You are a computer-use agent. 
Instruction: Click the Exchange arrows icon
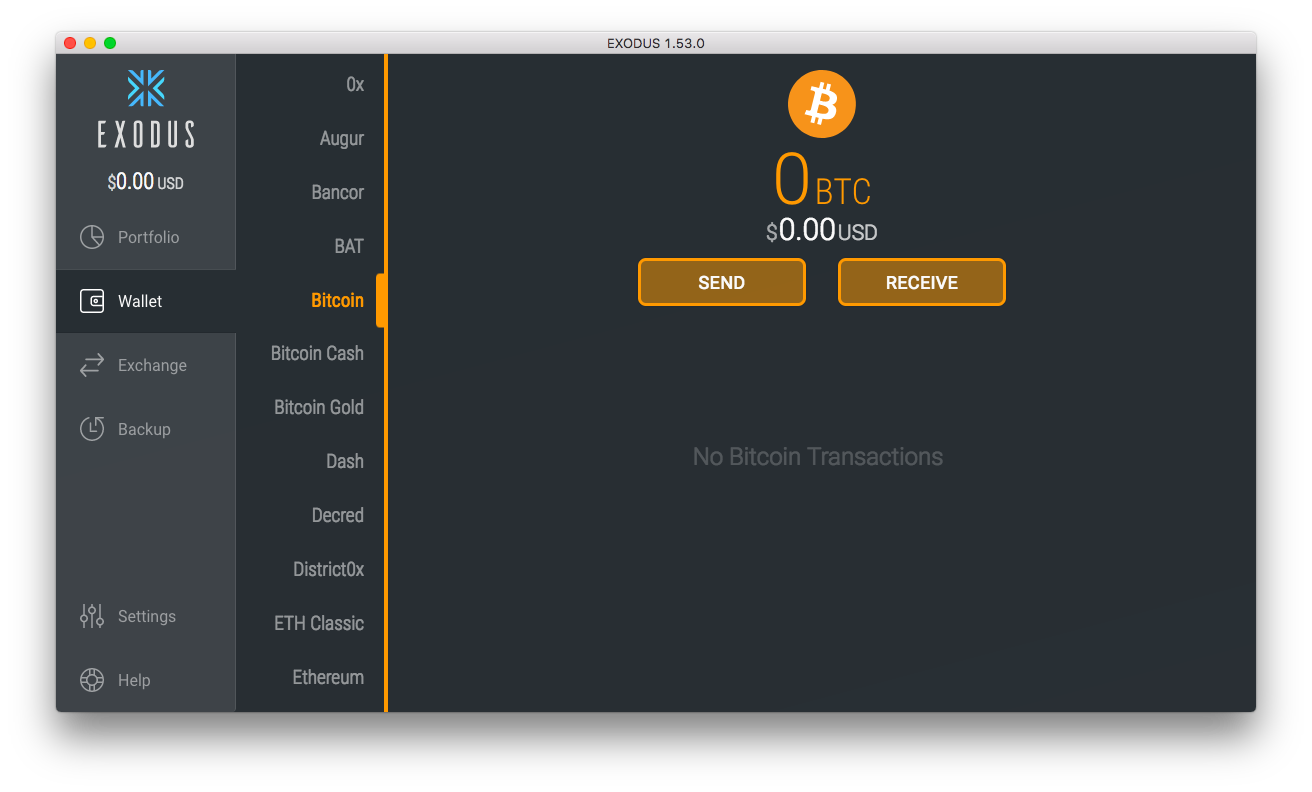92,365
